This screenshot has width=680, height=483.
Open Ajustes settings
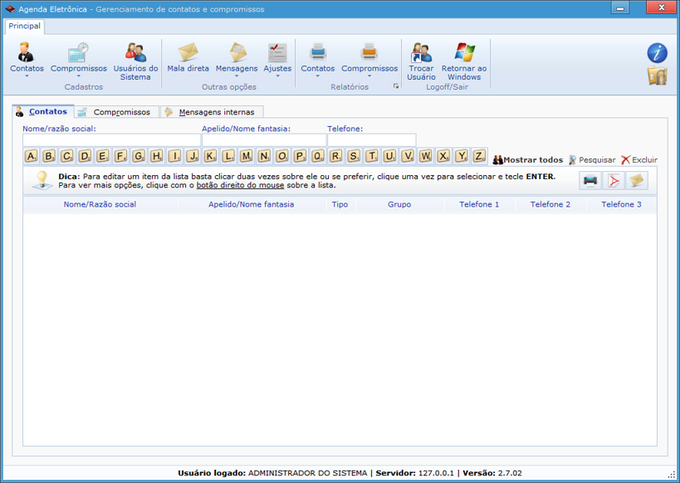coord(278,59)
